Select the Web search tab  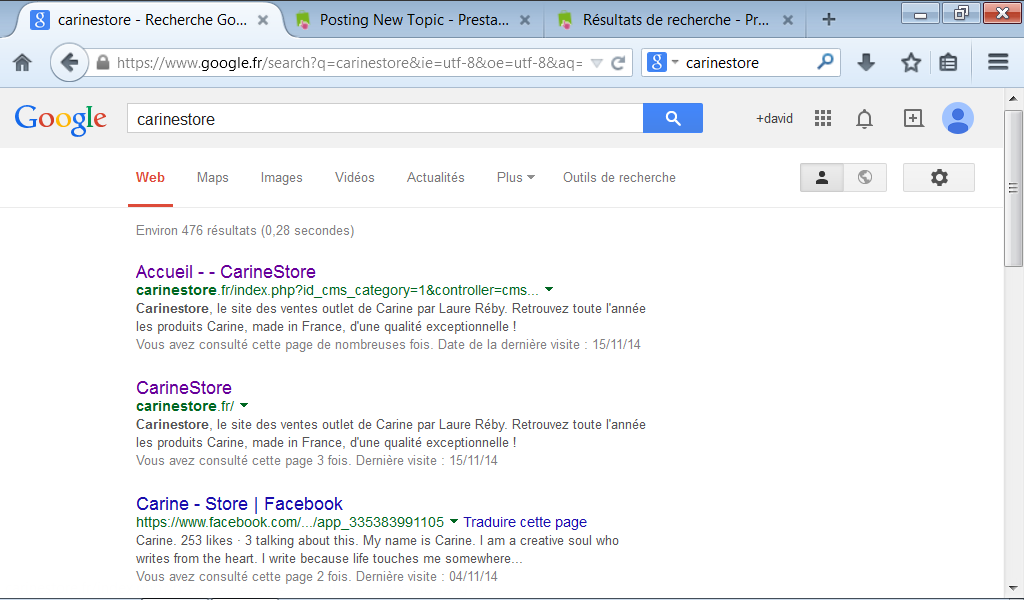pos(150,178)
